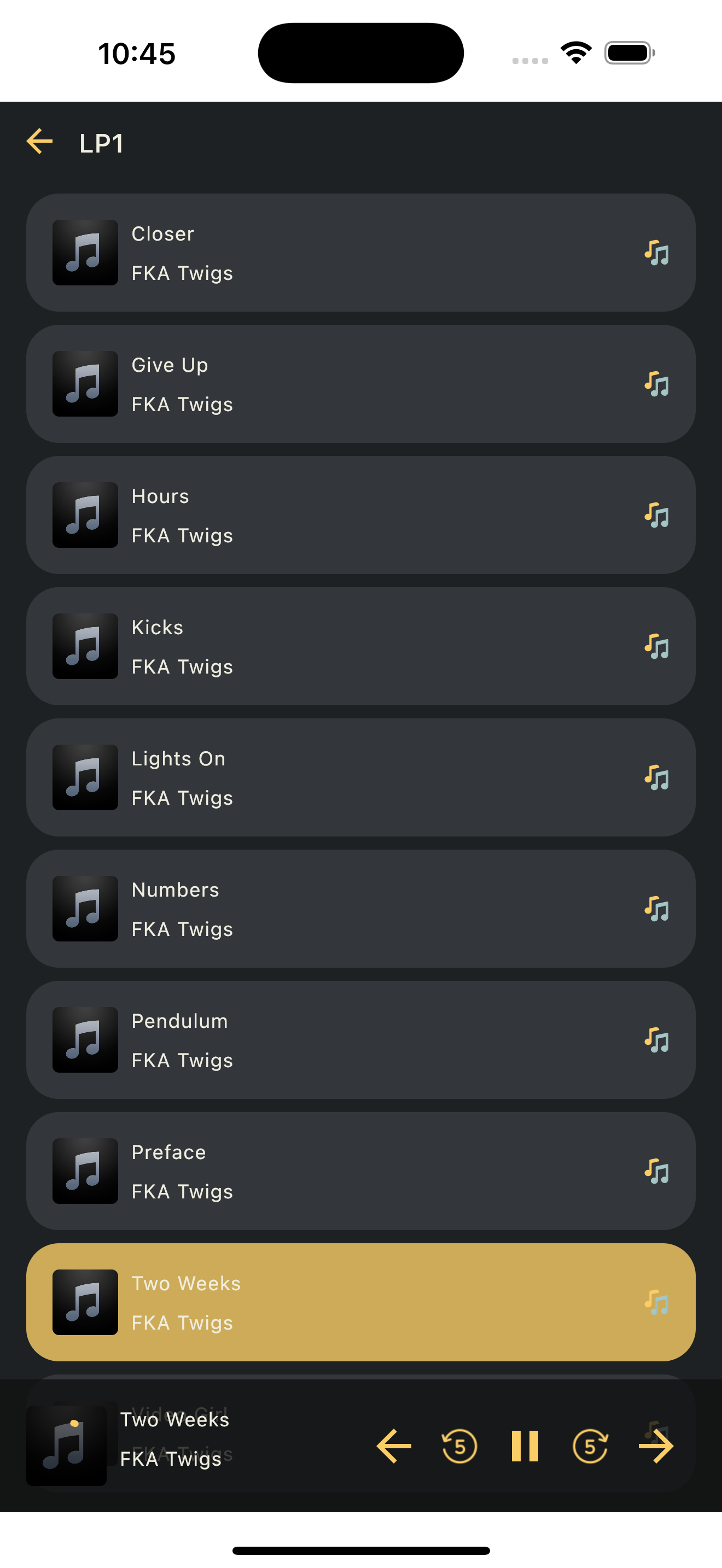722x1568 pixels.
Task: Play the song Closer
Action: (x=361, y=253)
